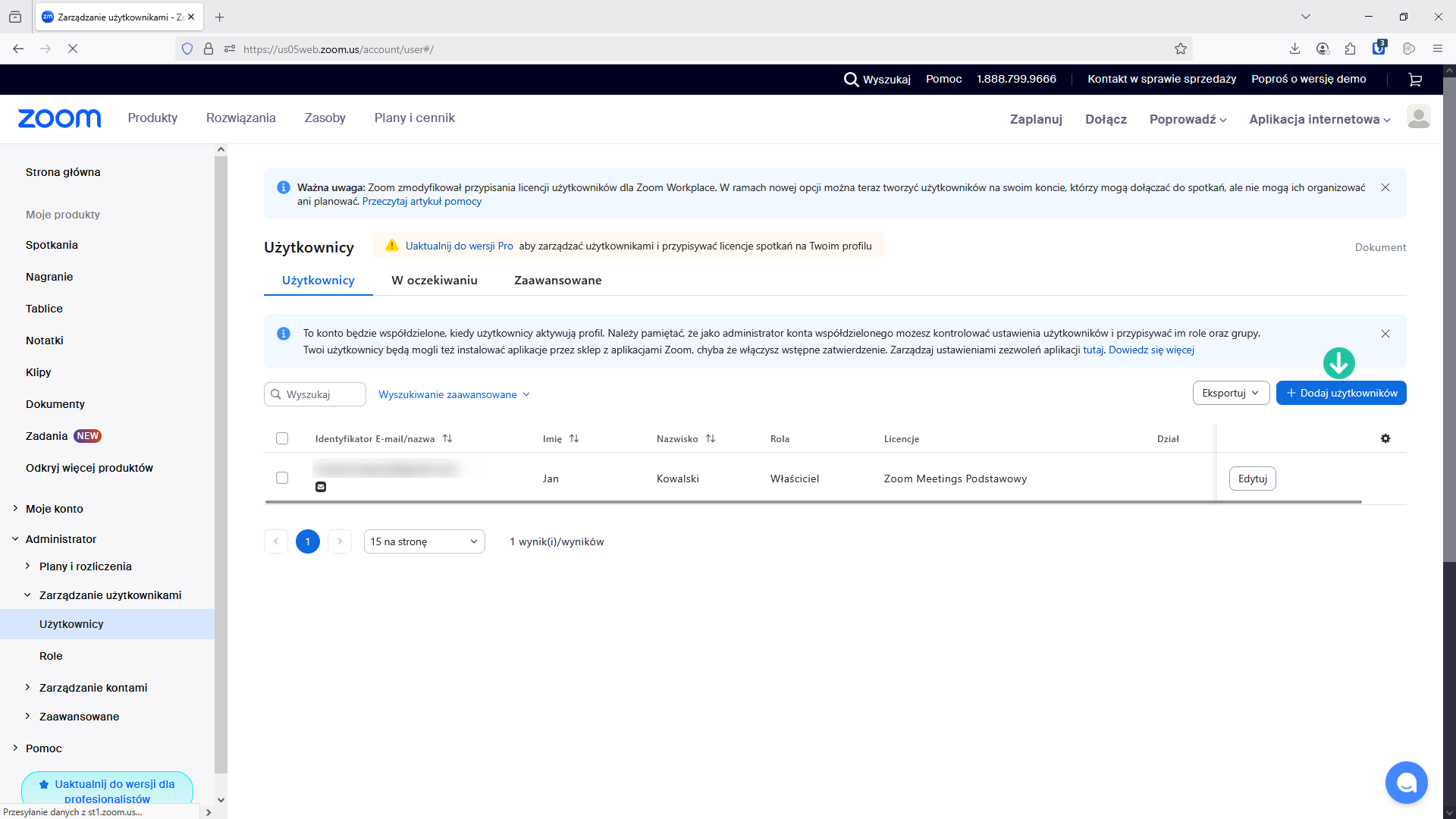Expand Zaawansowane in sidebar

(x=27, y=716)
